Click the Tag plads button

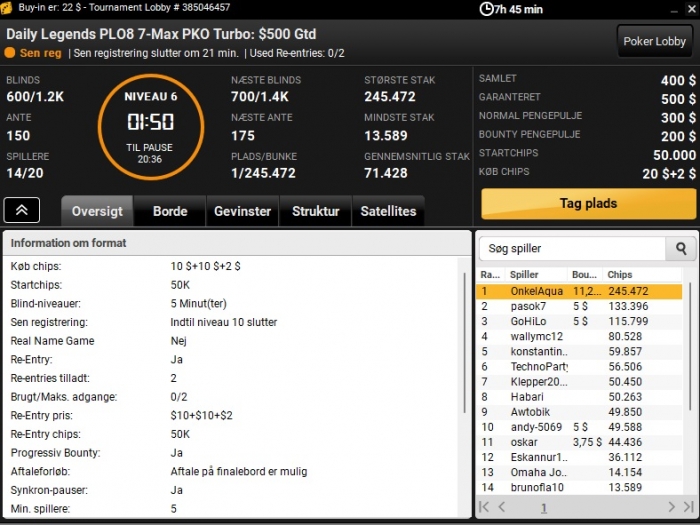point(588,204)
